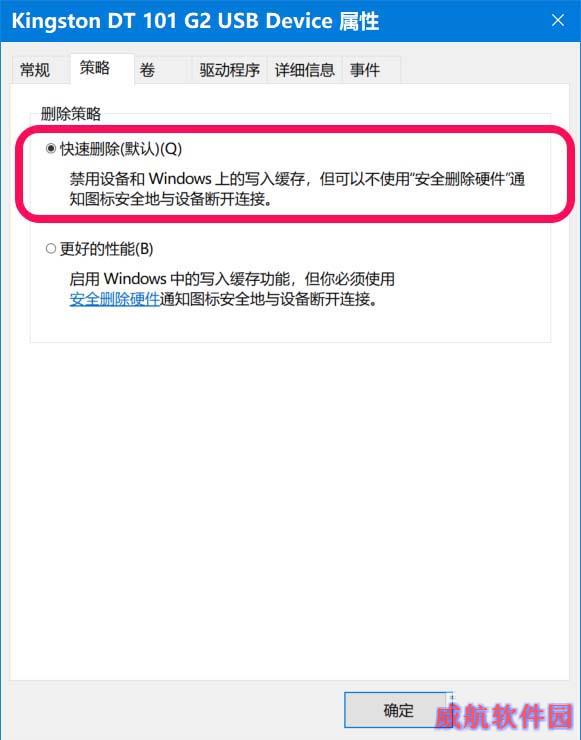
Task: Close the Kingston device properties dialog
Action: (558, 20)
